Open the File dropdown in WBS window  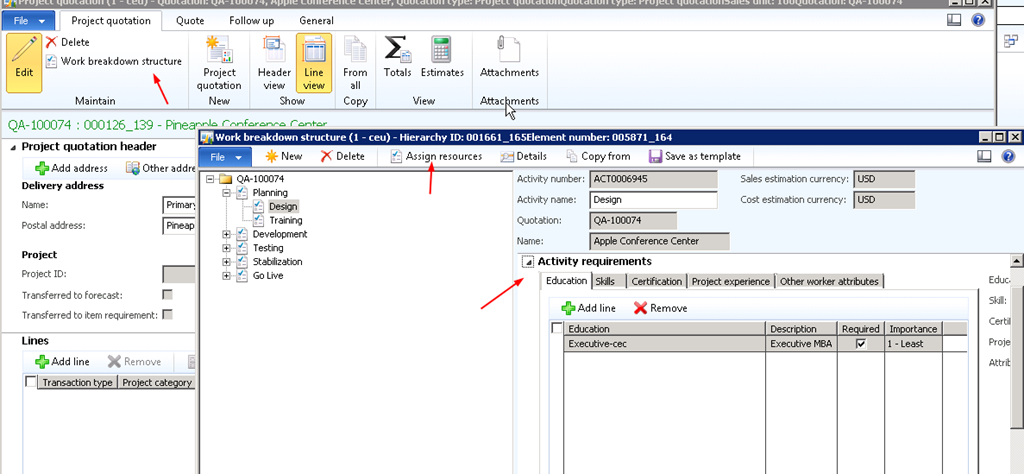(x=227, y=156)
